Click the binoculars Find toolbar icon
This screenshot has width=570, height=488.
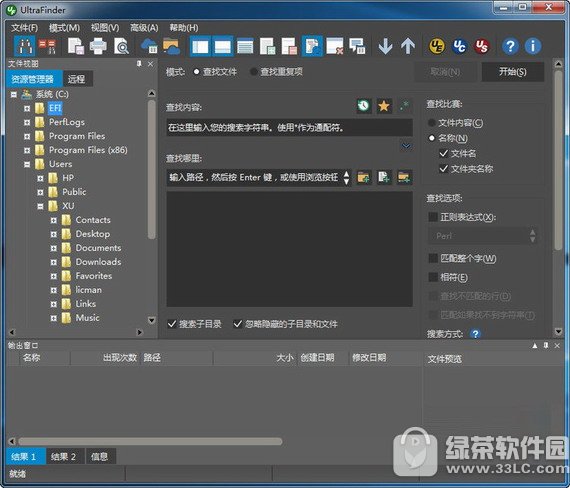pyautogui.click(x=24, y=46)
